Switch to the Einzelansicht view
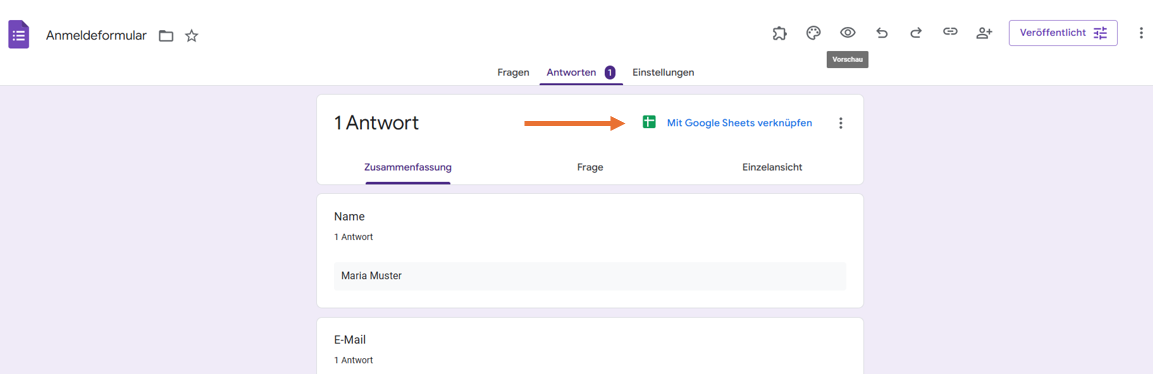1153x374 pixels. coord(772,168)
